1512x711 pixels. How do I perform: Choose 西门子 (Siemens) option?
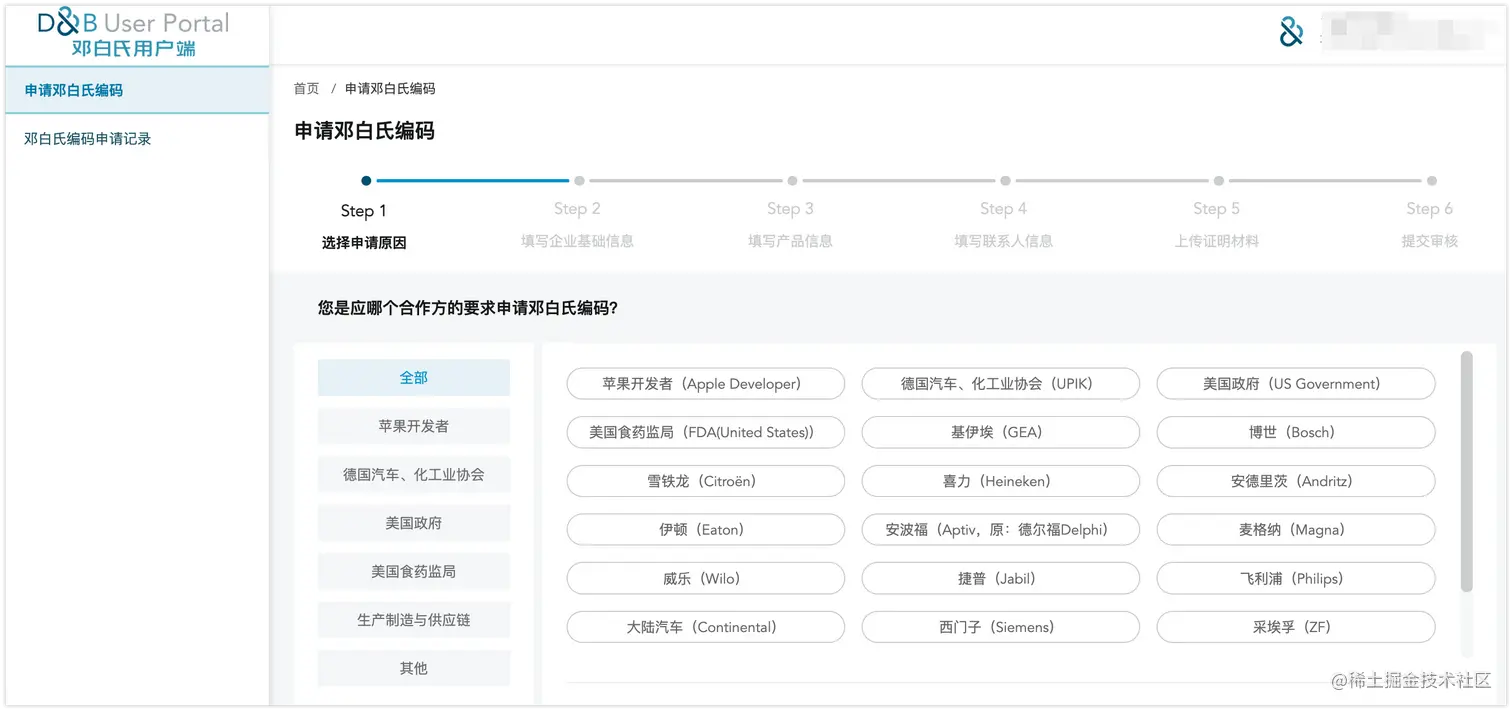coord(1001,627)
